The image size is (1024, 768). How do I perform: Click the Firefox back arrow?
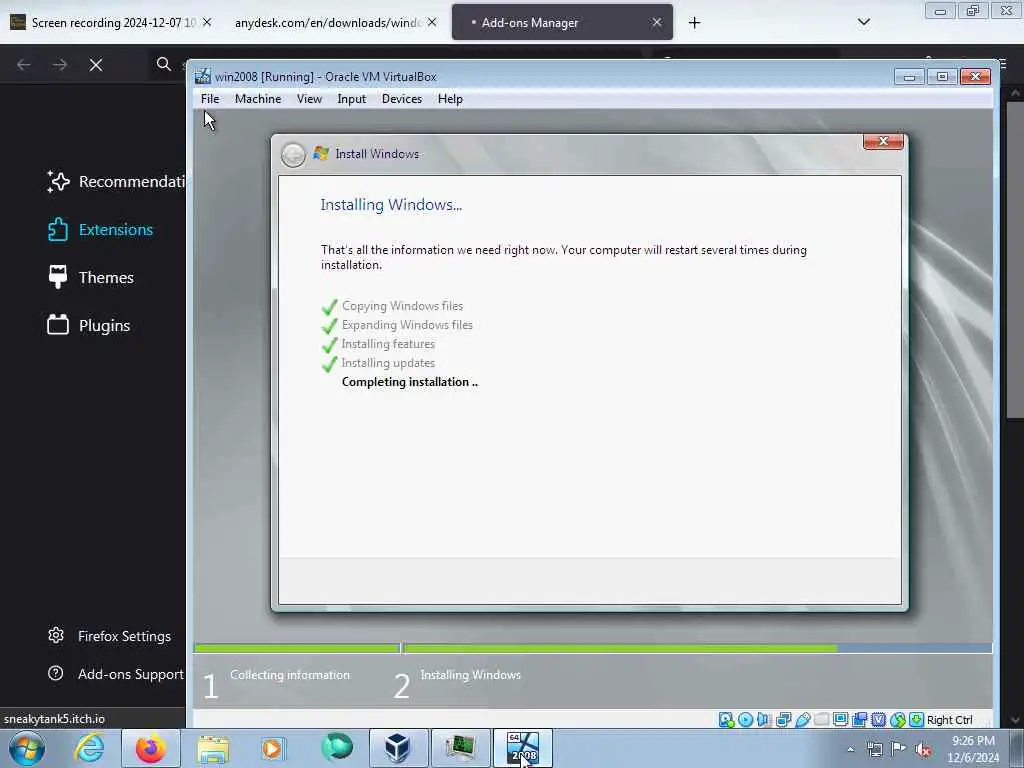pyautogui.click(x=24, y=65)
